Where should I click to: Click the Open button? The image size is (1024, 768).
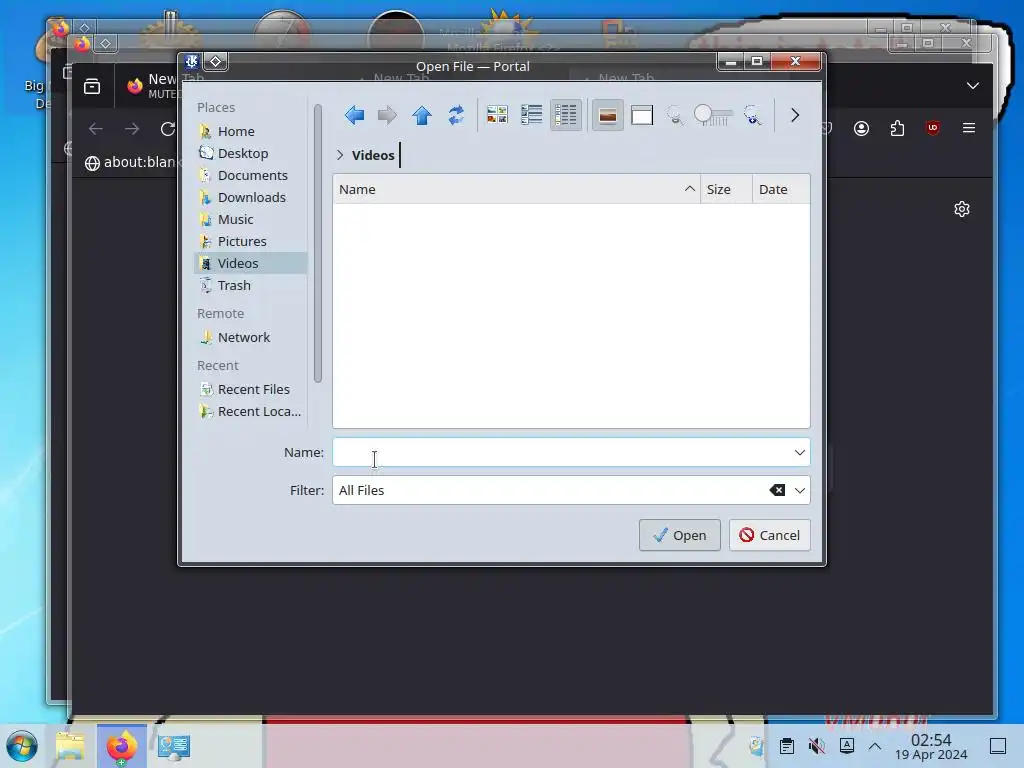coord(679,536)
